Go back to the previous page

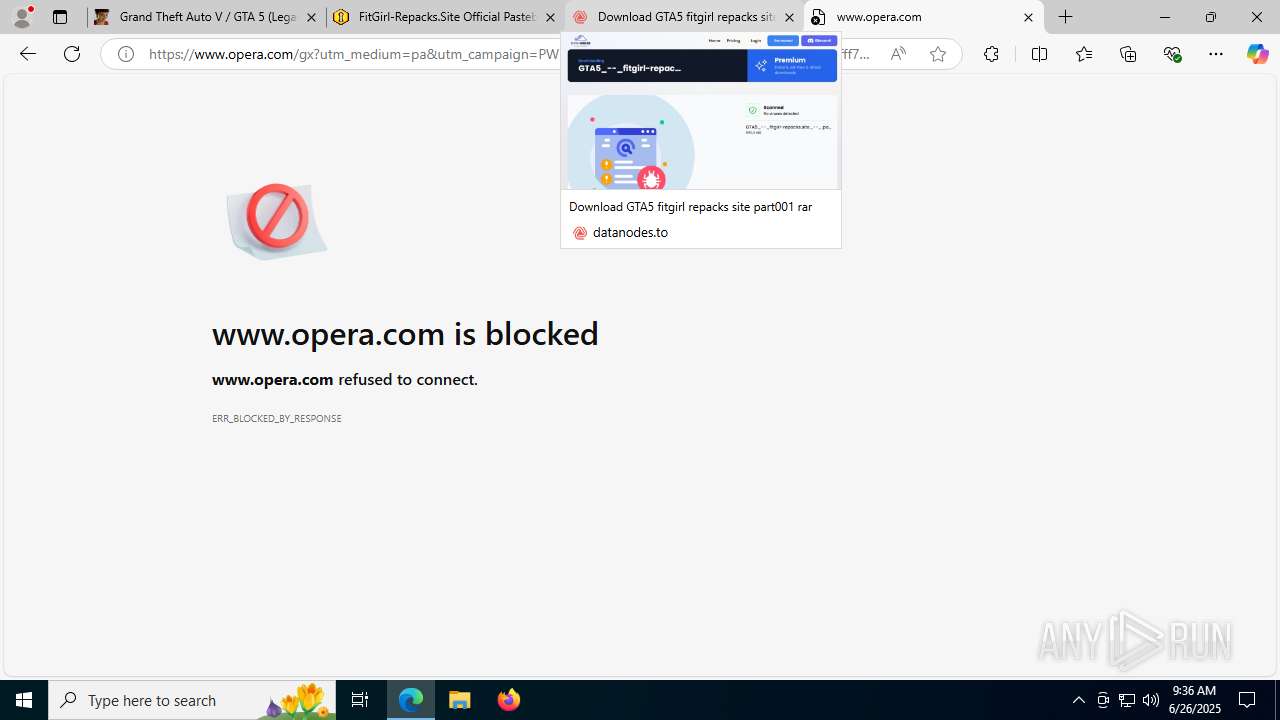tap(28, 54)
